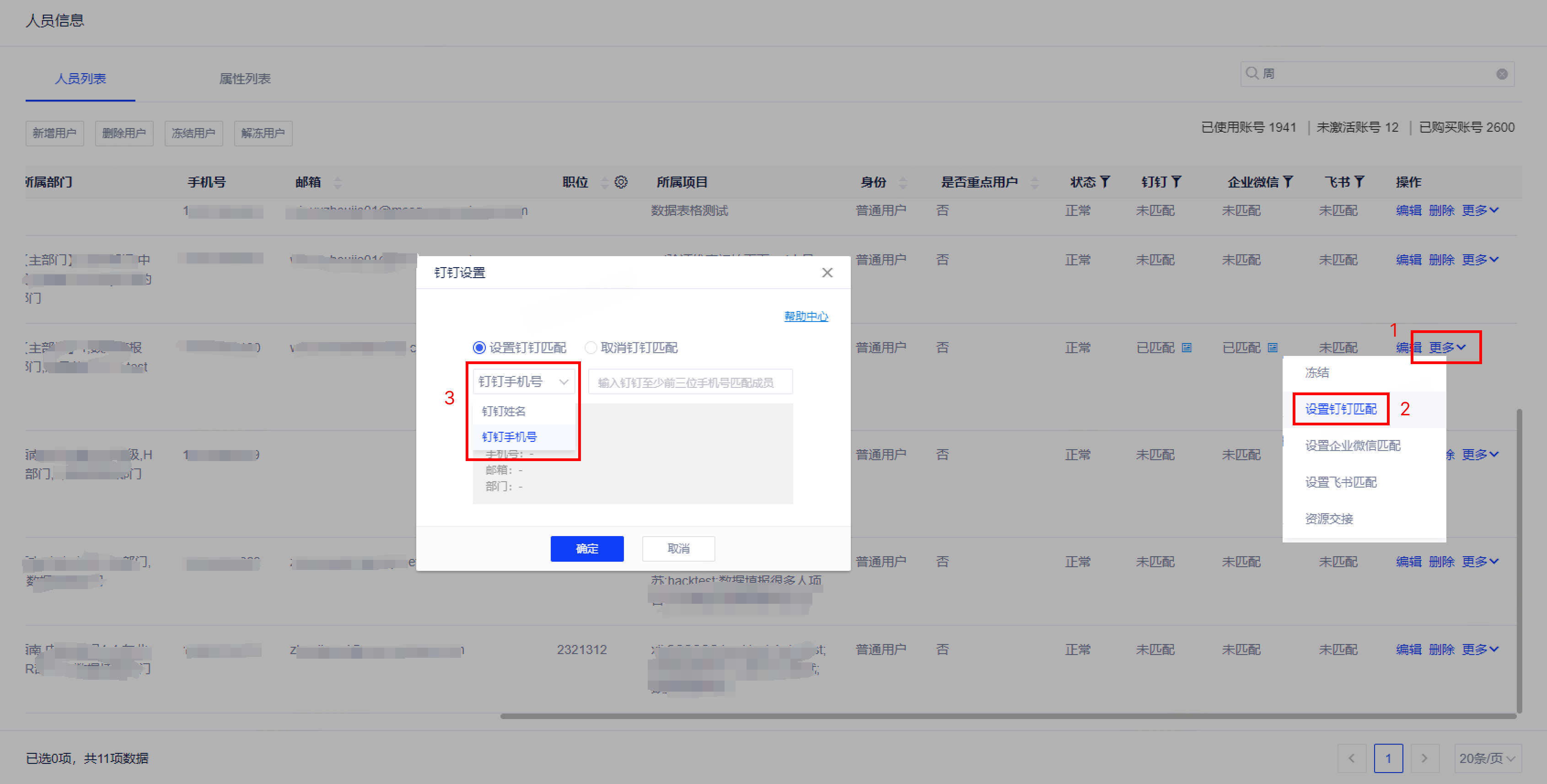Select the 取消钉钉匹配 radio button
The image size is (1547, 784).
click(591, 348)
